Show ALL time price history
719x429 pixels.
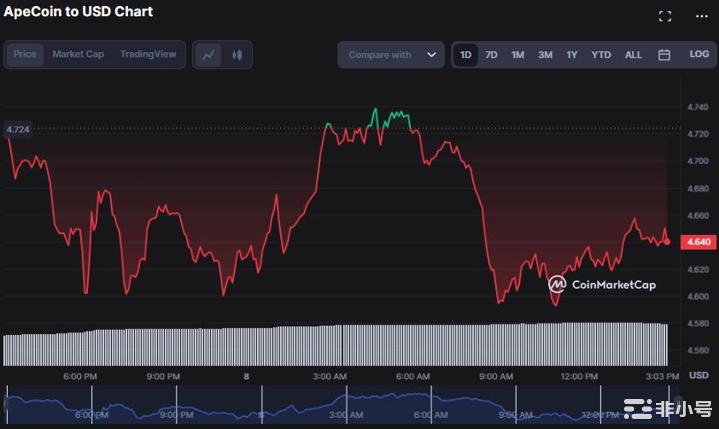633,55
